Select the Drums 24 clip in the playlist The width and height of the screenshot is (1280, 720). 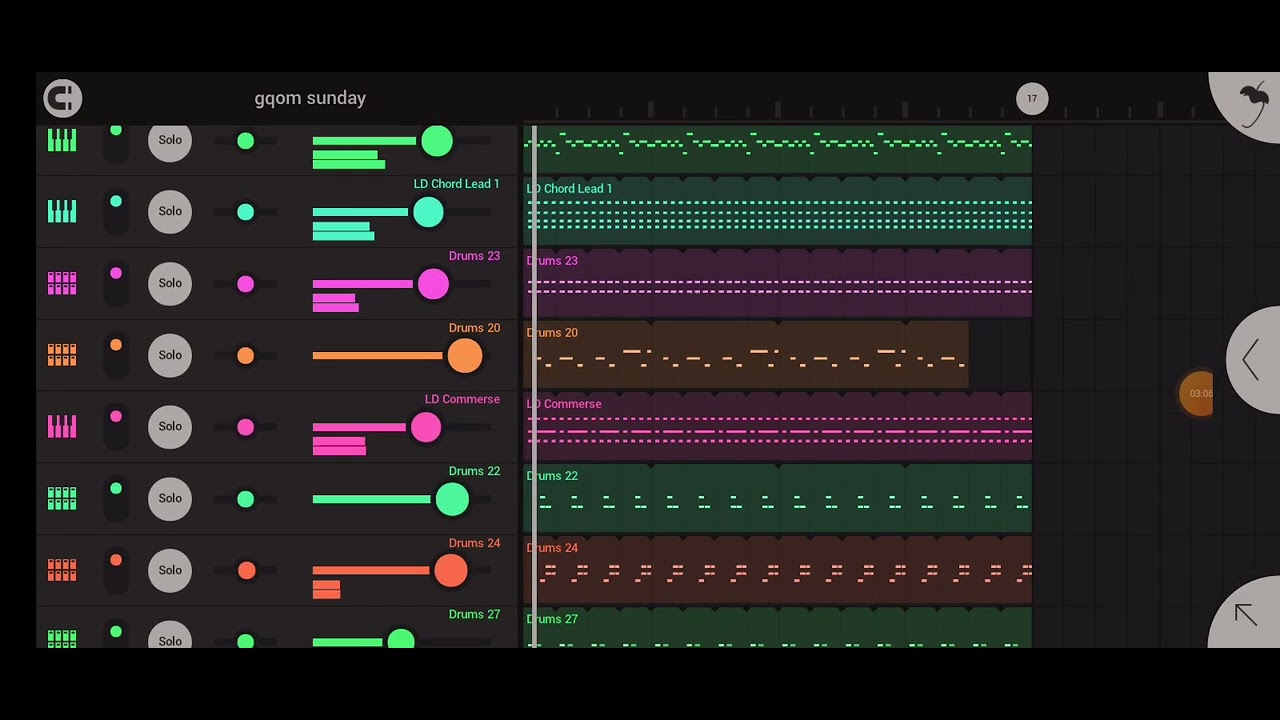[x=777, y=570]
